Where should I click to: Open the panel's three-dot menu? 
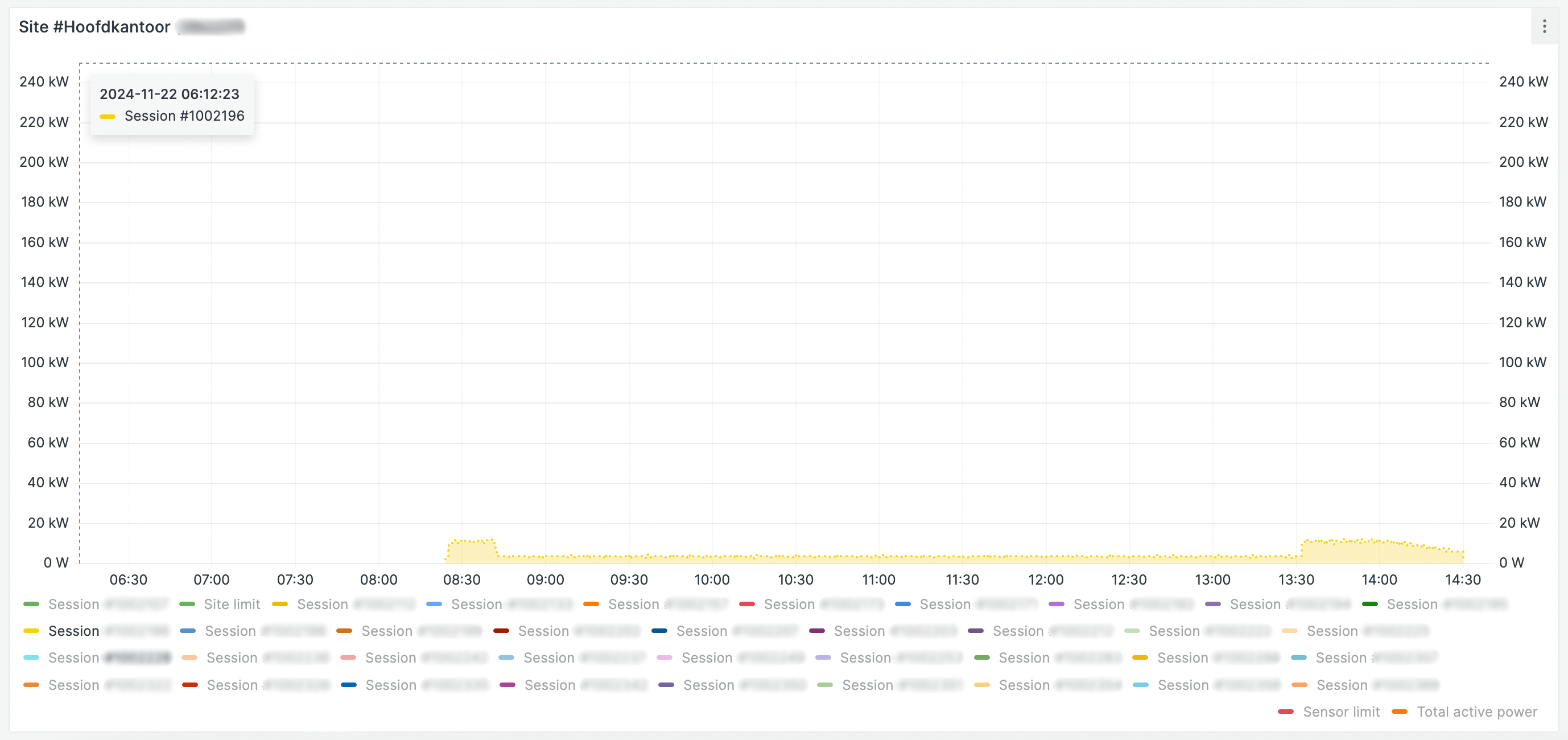(x=1544, y=26)
